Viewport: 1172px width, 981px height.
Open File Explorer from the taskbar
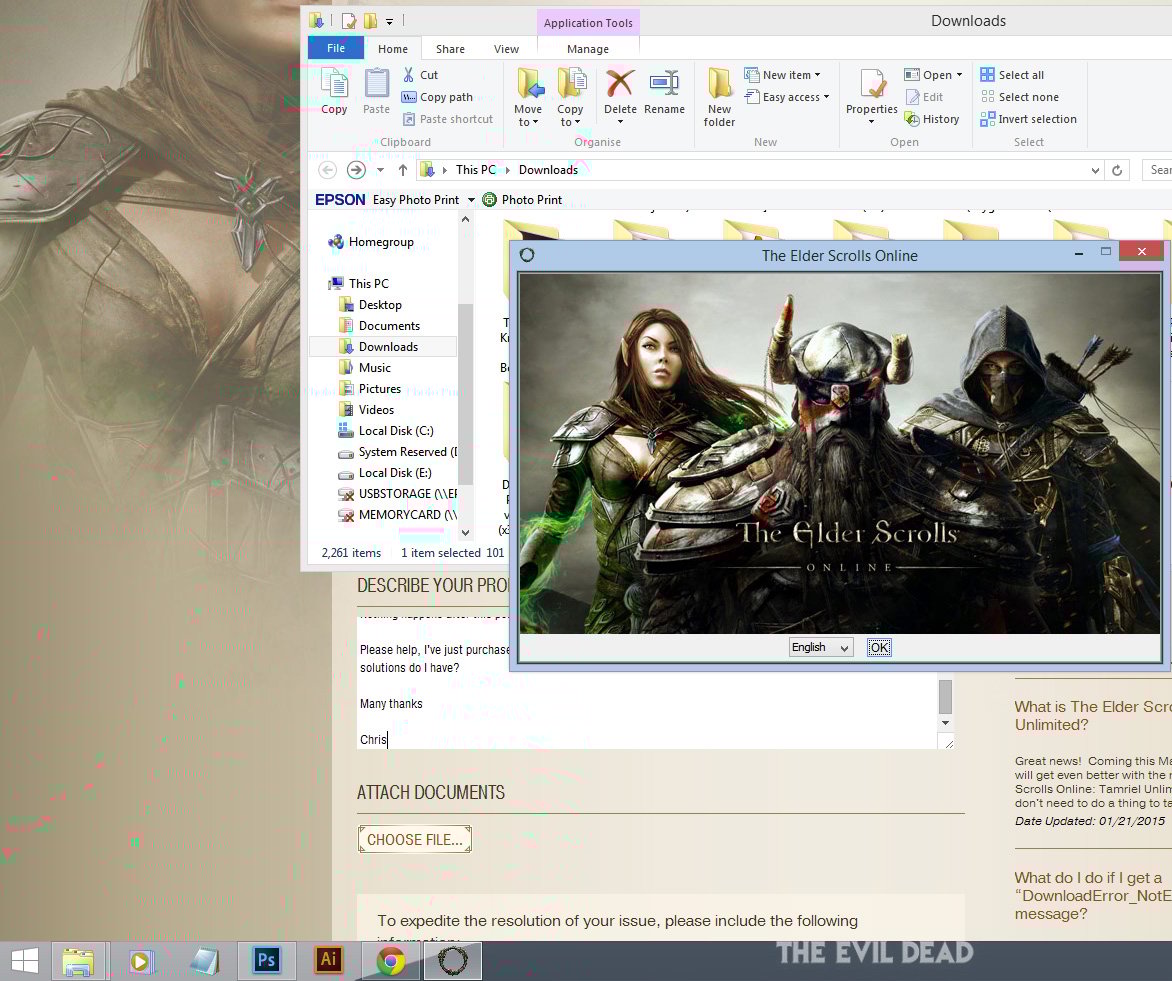(x=78, y=961)
